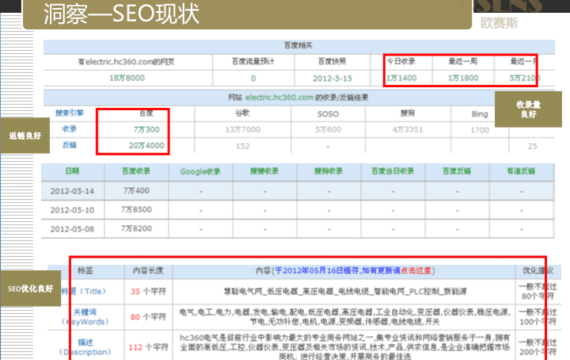Click the Bing value 1700
The height and width of the screenshot is (360, 570).
coord(479,130)
